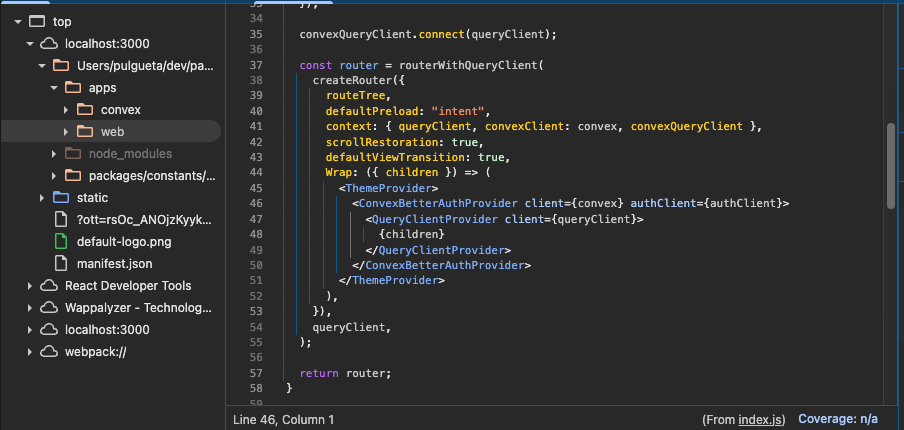
Task: Click the return router statement
Action: (345, 373)
